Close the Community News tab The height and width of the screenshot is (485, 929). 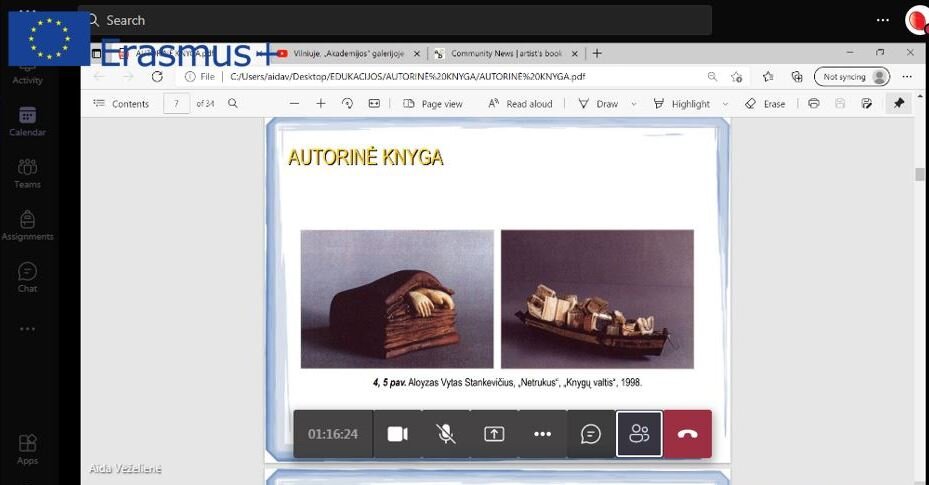pyautogui.click(x=574, y=53)
